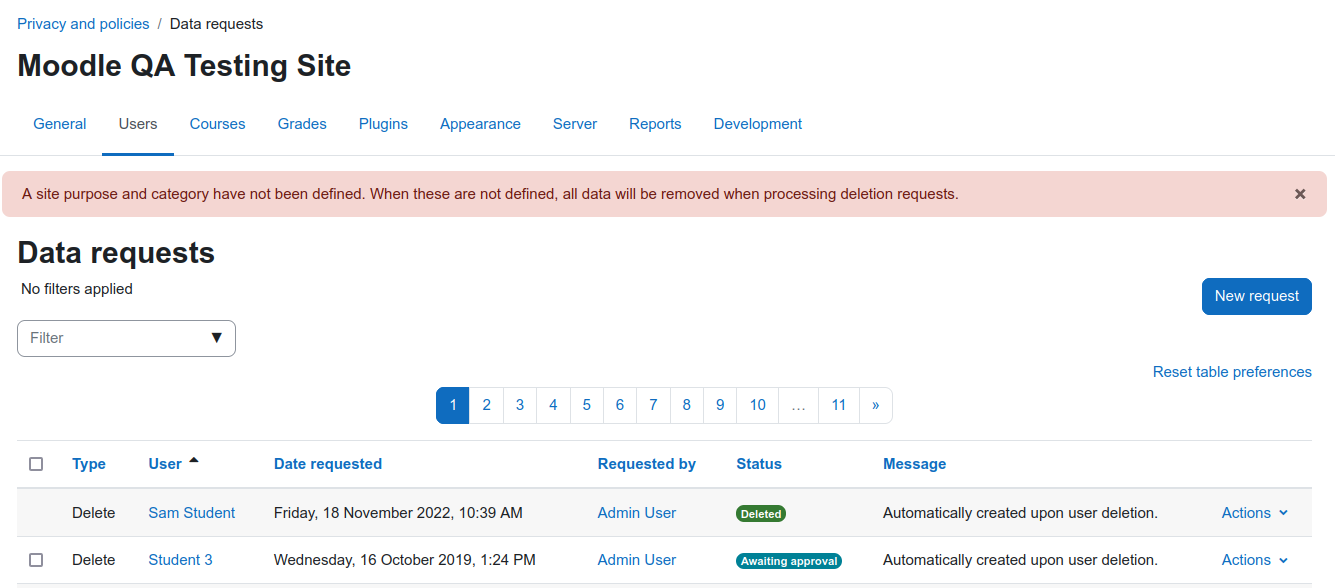Click the User column ascending sort arrow
The height and width of the screenshot is (588, 1338).
point(194,461)
